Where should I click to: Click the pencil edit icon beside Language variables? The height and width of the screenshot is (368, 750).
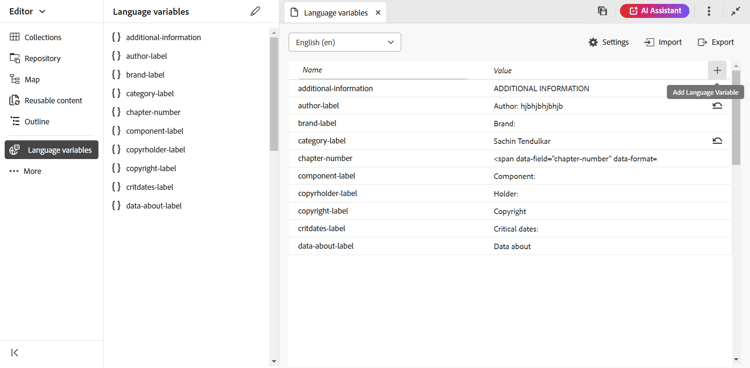pos(255,11)
